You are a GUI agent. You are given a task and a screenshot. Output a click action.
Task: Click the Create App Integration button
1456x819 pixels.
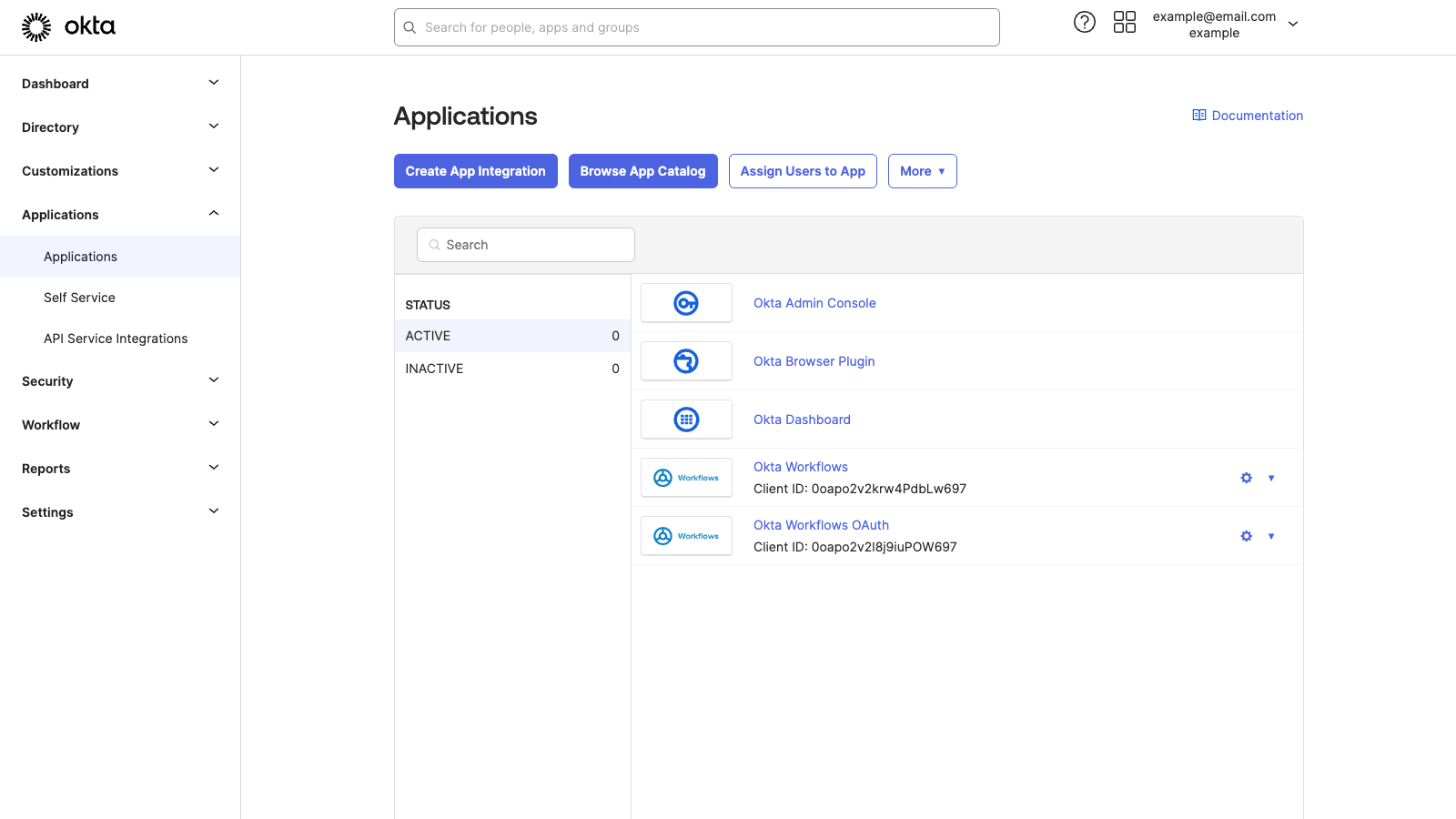[x=475, y=171]
